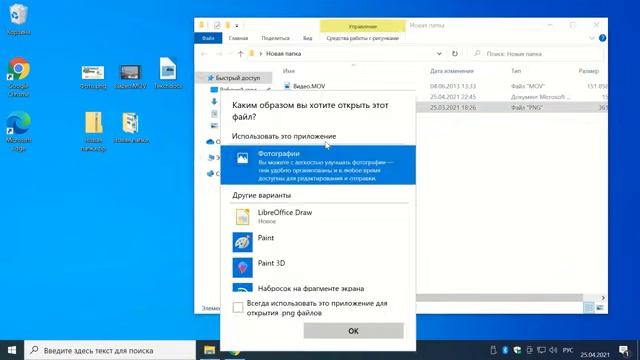Sort by Размер column header

pos(589,71)
